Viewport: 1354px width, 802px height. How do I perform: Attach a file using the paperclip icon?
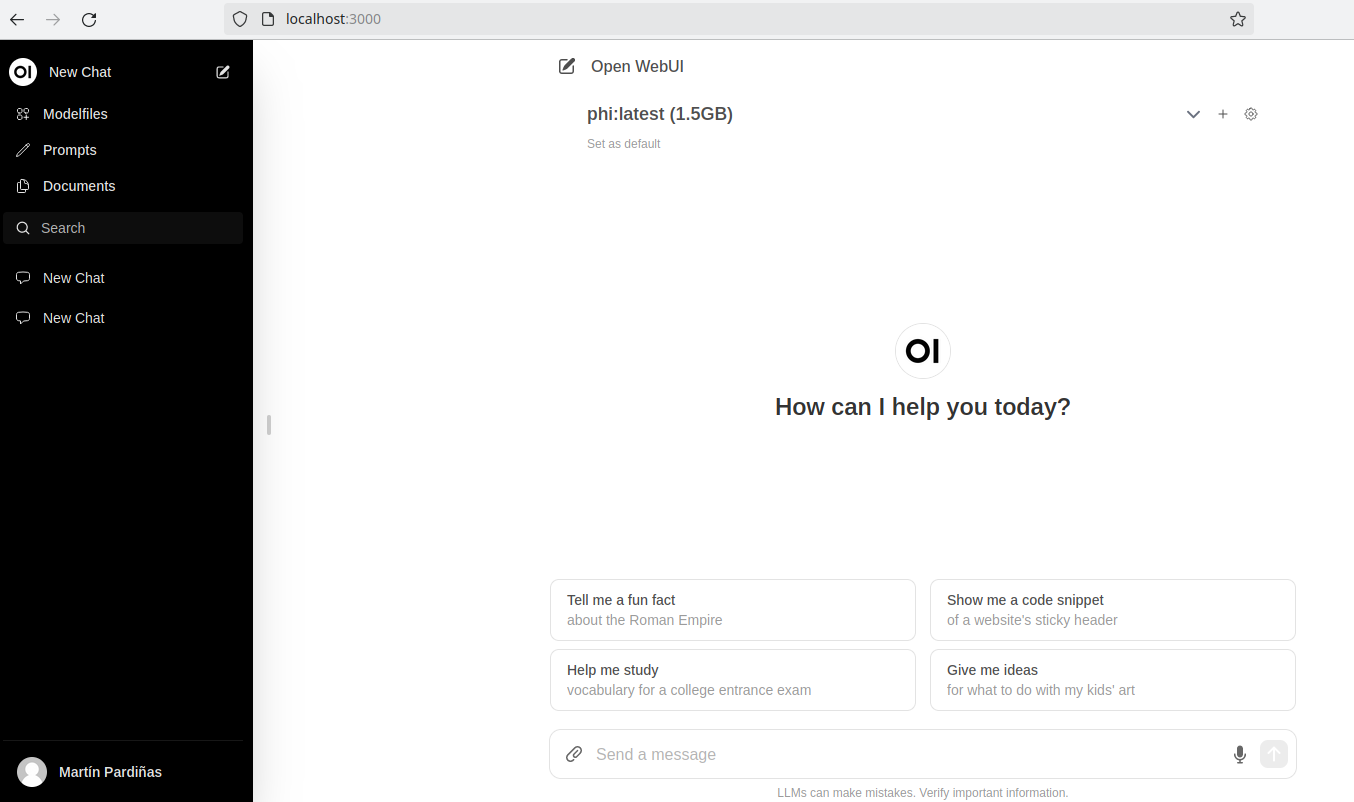coord(574,754)
